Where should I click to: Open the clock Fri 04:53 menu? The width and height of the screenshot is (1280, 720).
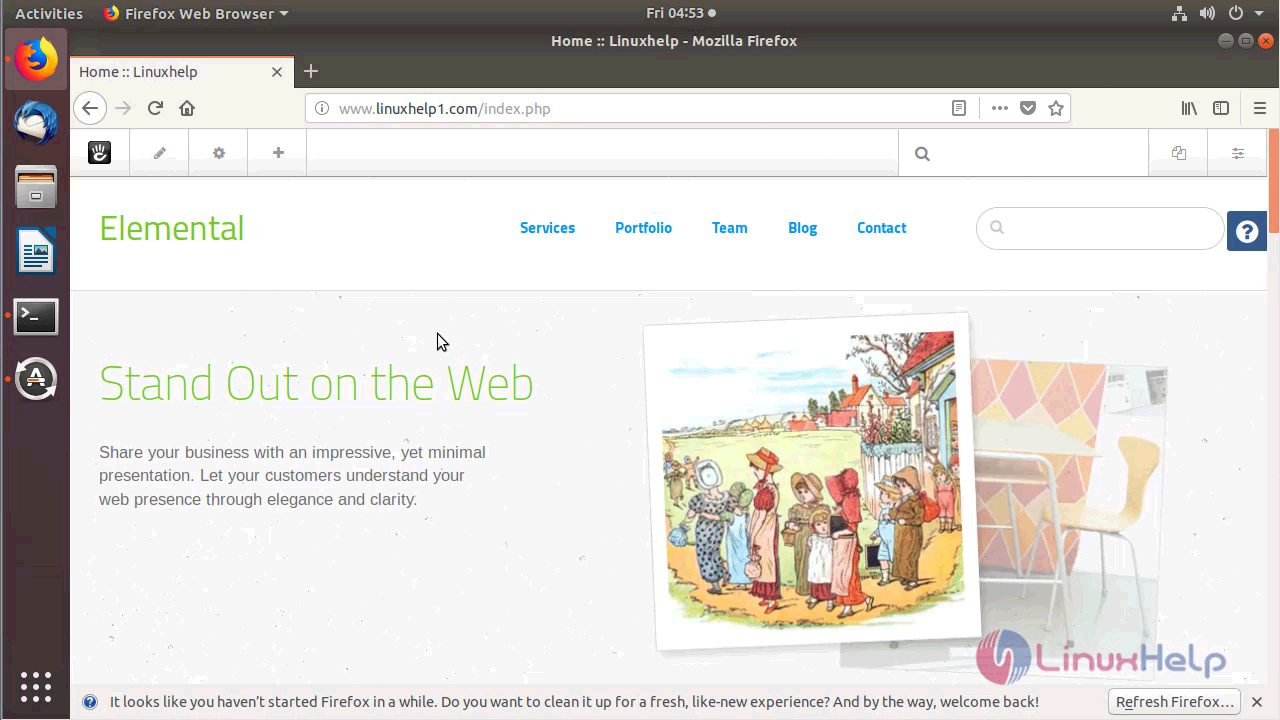click(680, 13)
